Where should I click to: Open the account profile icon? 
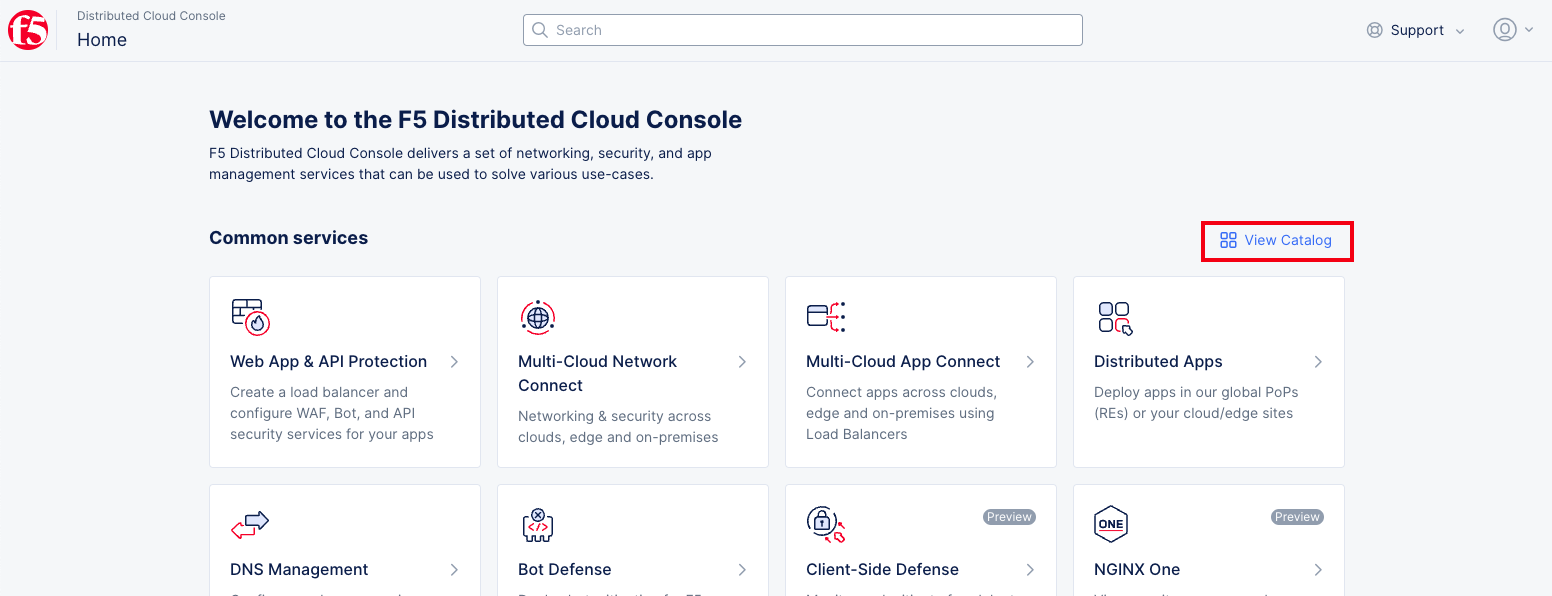click(1505, 29)
